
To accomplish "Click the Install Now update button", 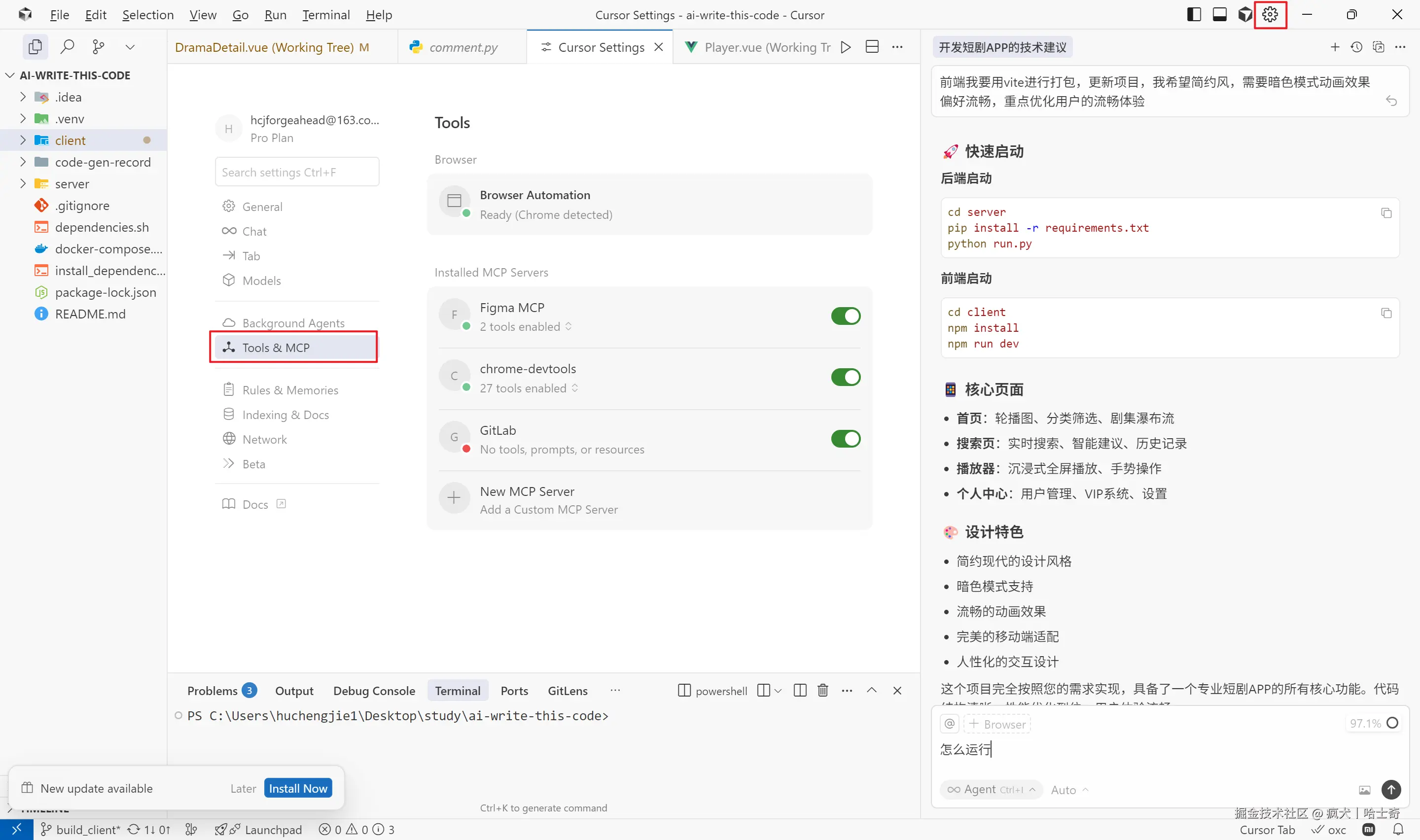I will [298, 788].
